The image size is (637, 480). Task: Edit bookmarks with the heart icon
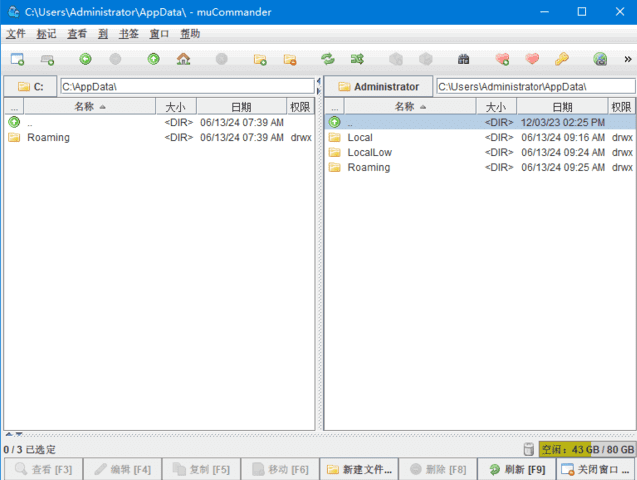(x=532, y=59)
